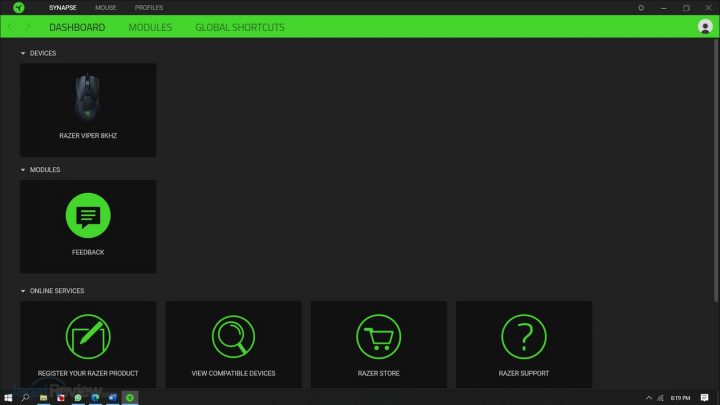Switch to the Global Shortcuts tab
Viewport: 720px width, 405px height.
coord(240,27)
